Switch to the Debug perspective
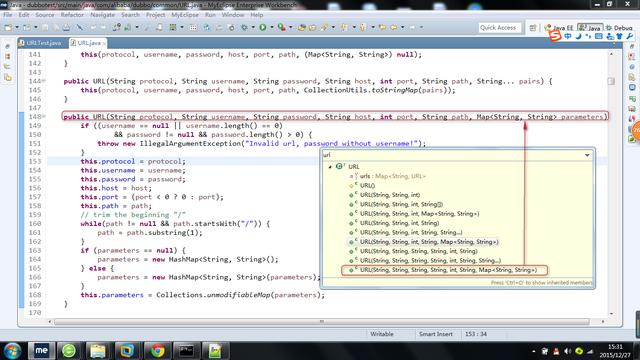This screenshot has width=640, height=360. pyautogui.click(x=619, y=28)
